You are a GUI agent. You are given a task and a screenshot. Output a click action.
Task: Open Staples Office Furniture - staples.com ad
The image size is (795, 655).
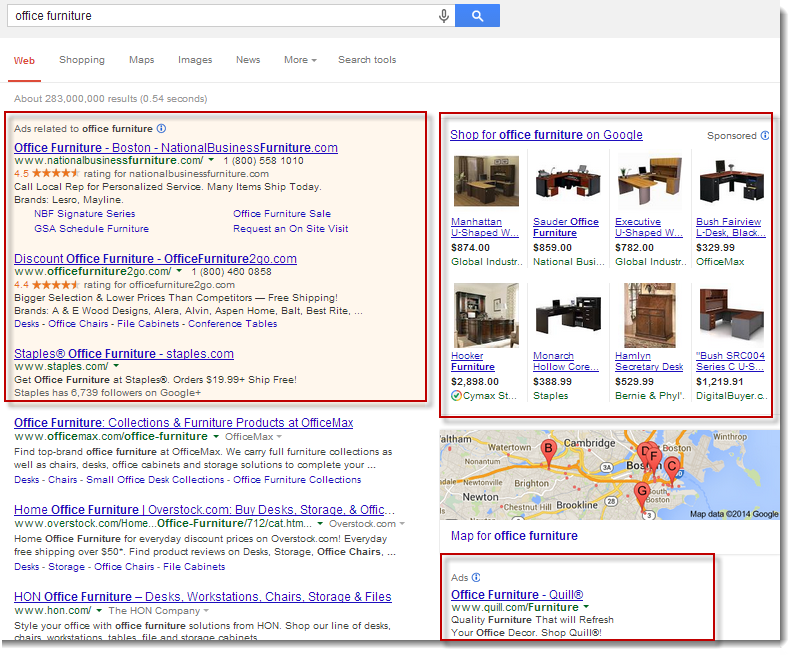[x=124, y=353]
